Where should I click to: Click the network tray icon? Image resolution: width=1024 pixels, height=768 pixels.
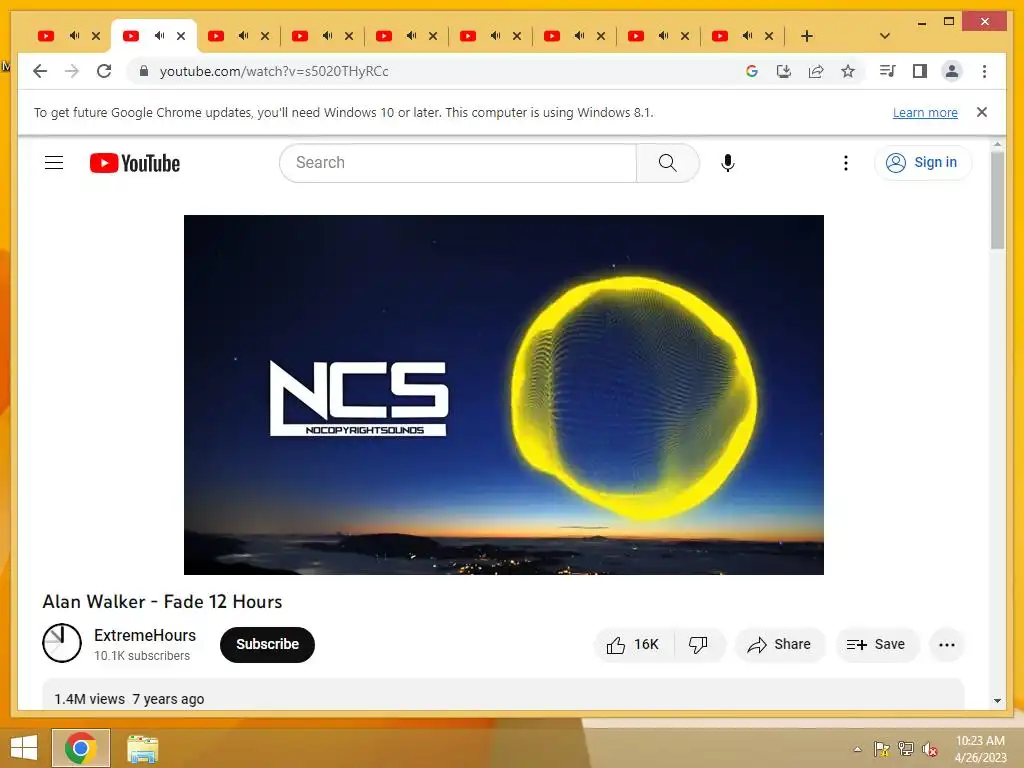(906, 749)
